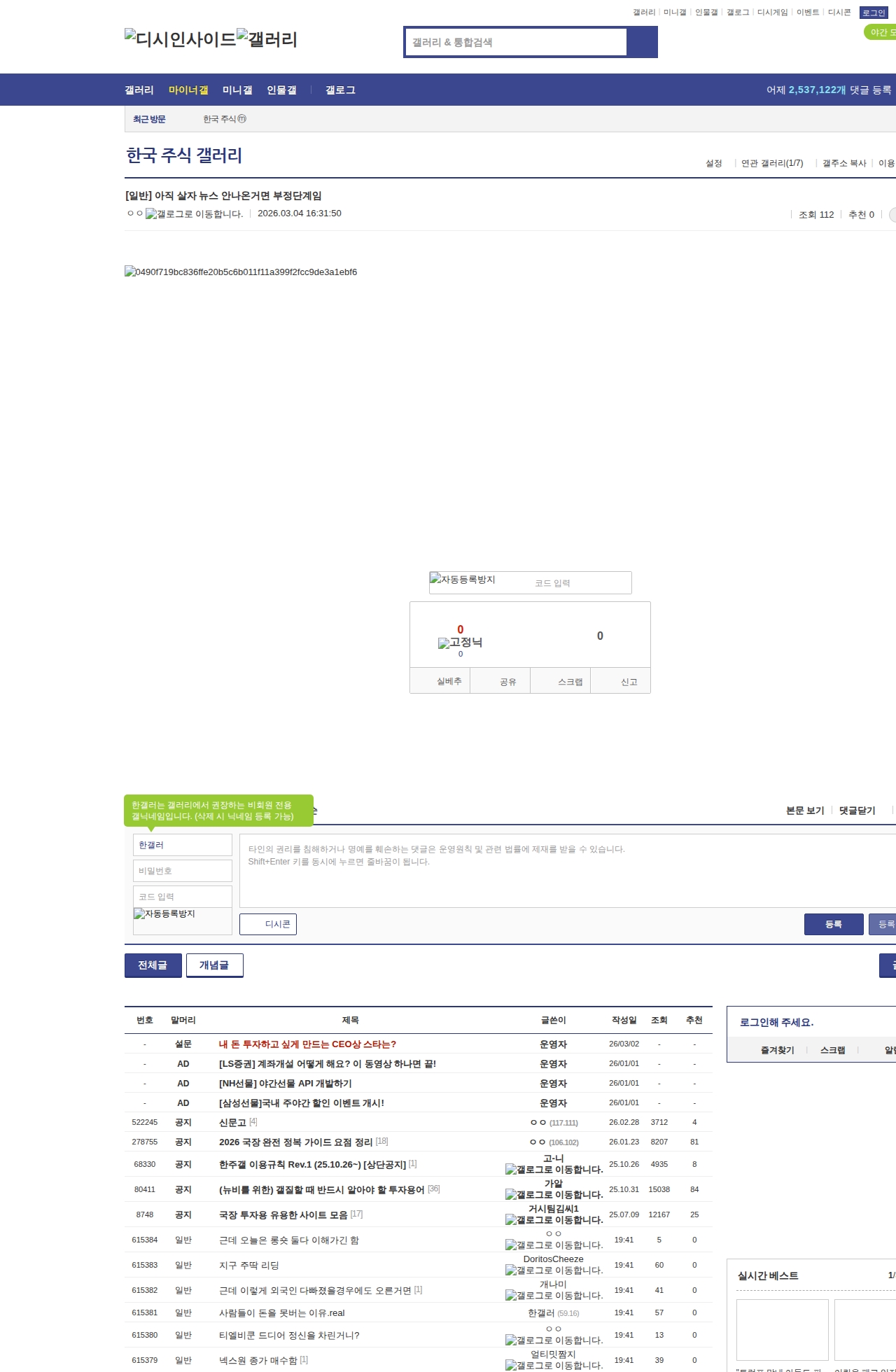Open gallog icon in row of post 615380
This screenshot has width=896, height=1372.
coord(554,1340)
